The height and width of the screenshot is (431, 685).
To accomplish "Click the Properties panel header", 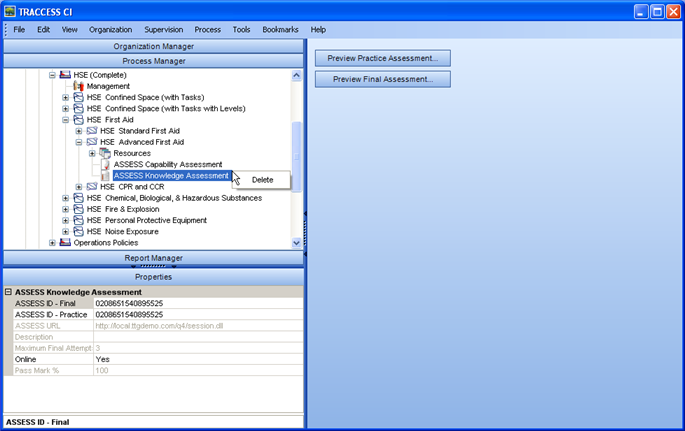I will tap(153, 277).
